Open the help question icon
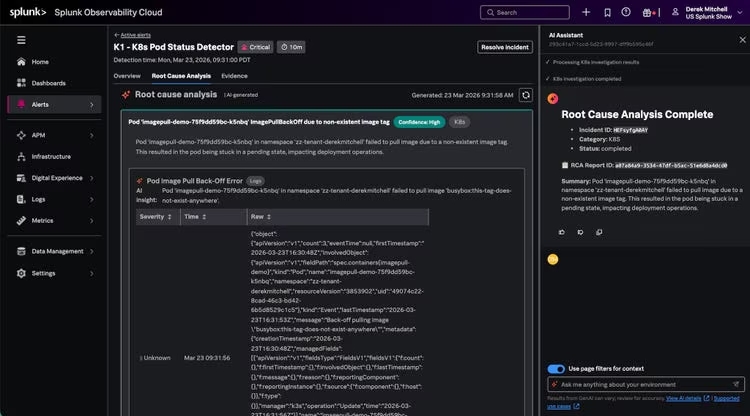The image size is (750, 416). point(626,12)
